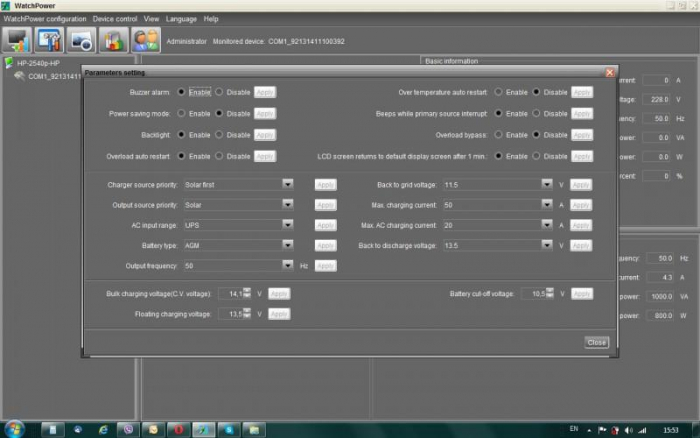Select HP-2540p-HP tree node
Viewport: 700px width, 438px height.
tap(38, 63)
